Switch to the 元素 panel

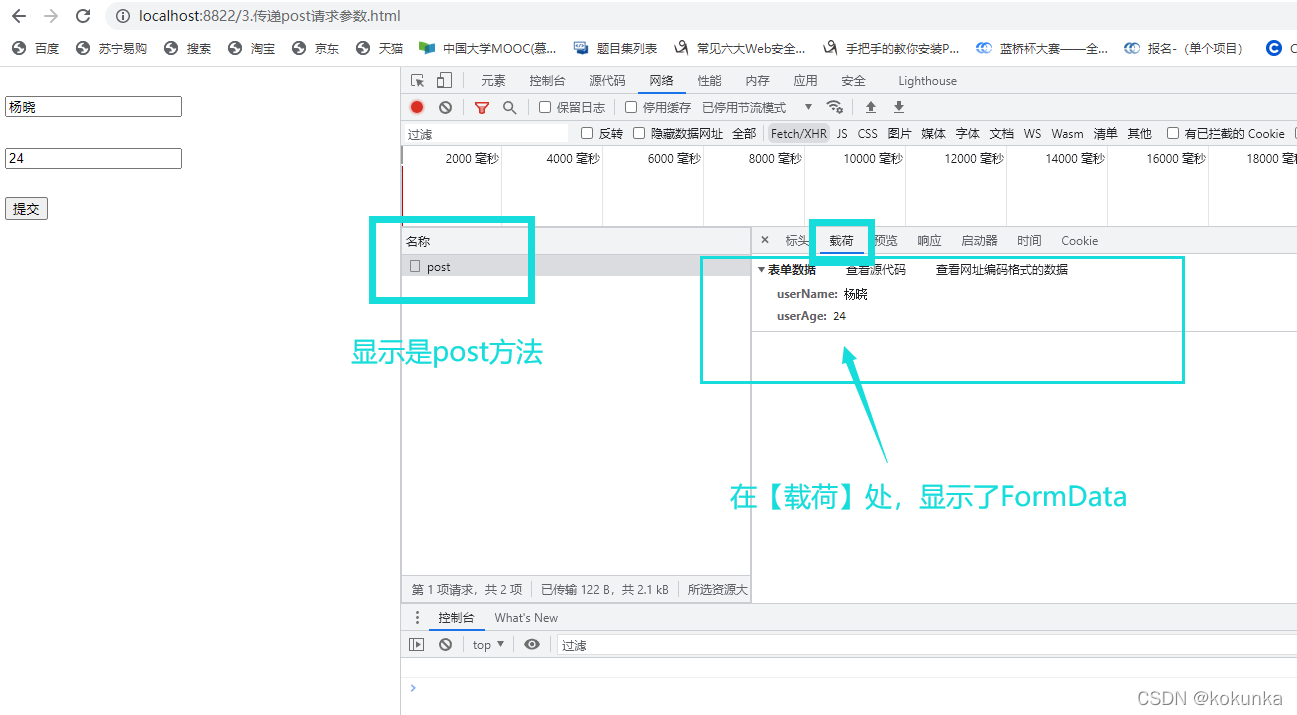(x=493, y=80)
